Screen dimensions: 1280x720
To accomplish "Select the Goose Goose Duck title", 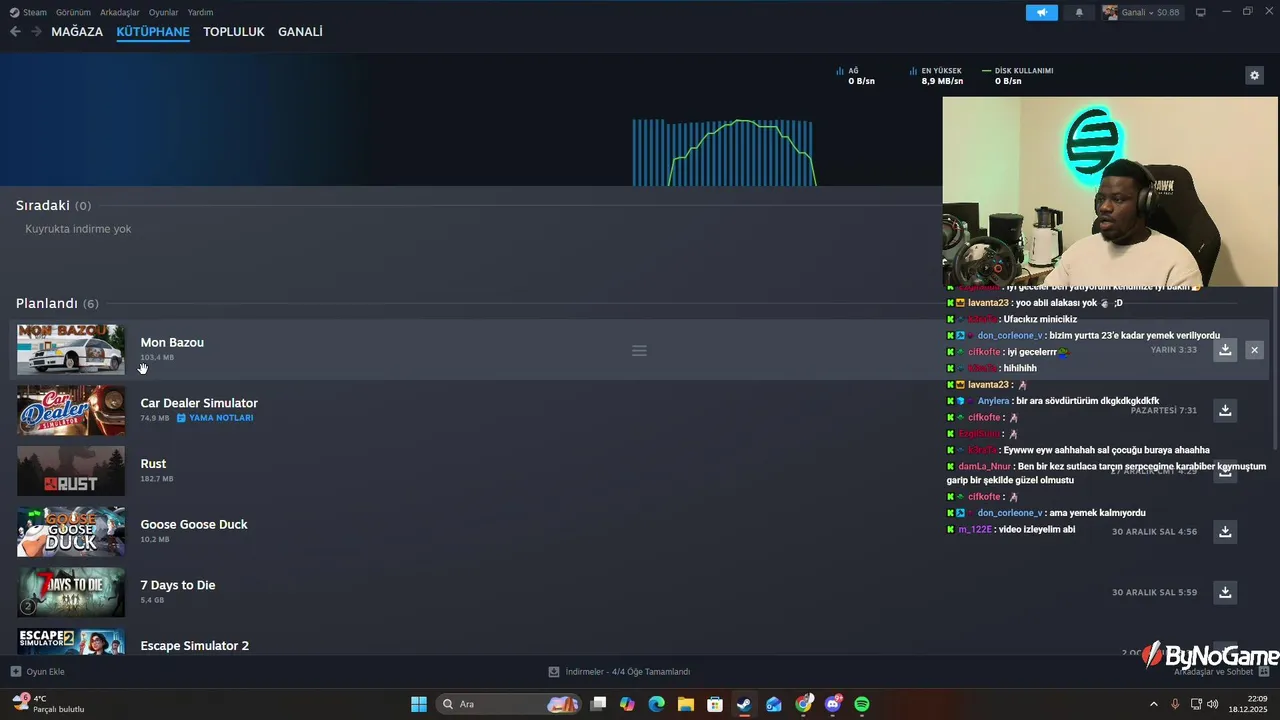I will 194,525.
